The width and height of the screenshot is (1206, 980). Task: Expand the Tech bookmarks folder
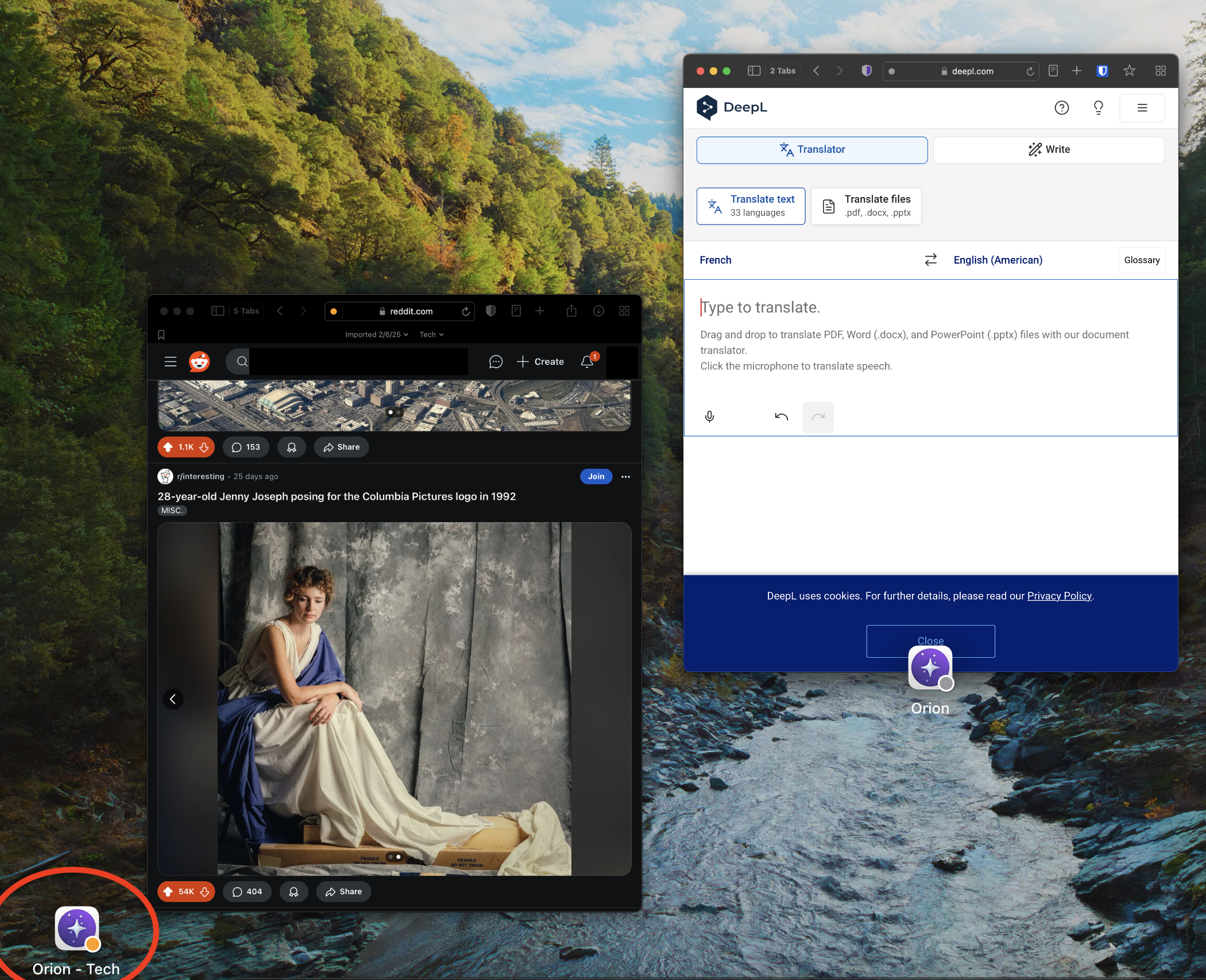point(431,334)
